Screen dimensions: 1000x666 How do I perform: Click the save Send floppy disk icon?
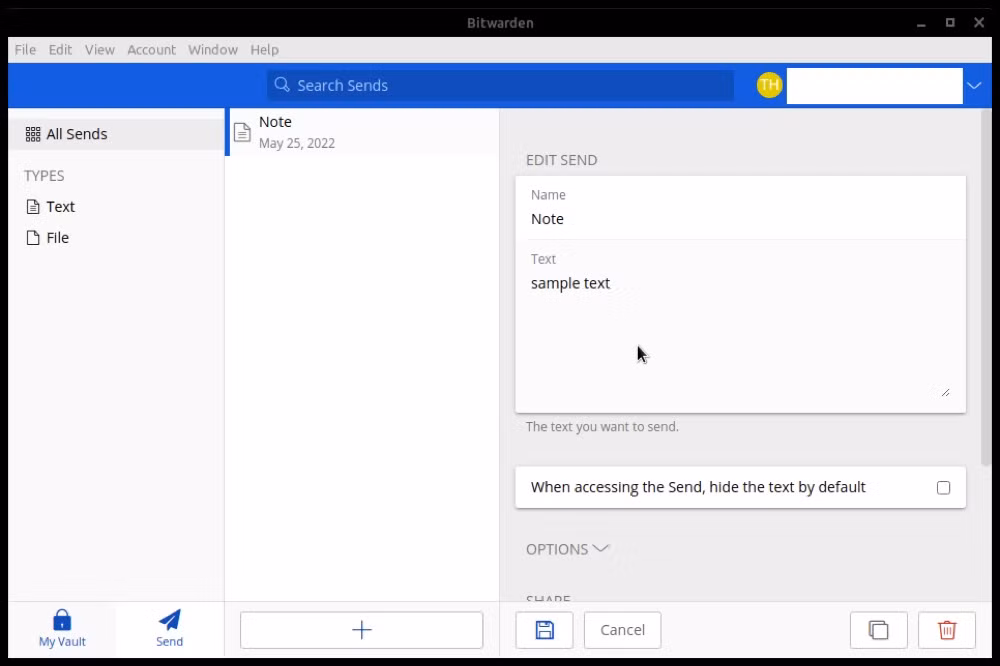click(x=544, y=630)
